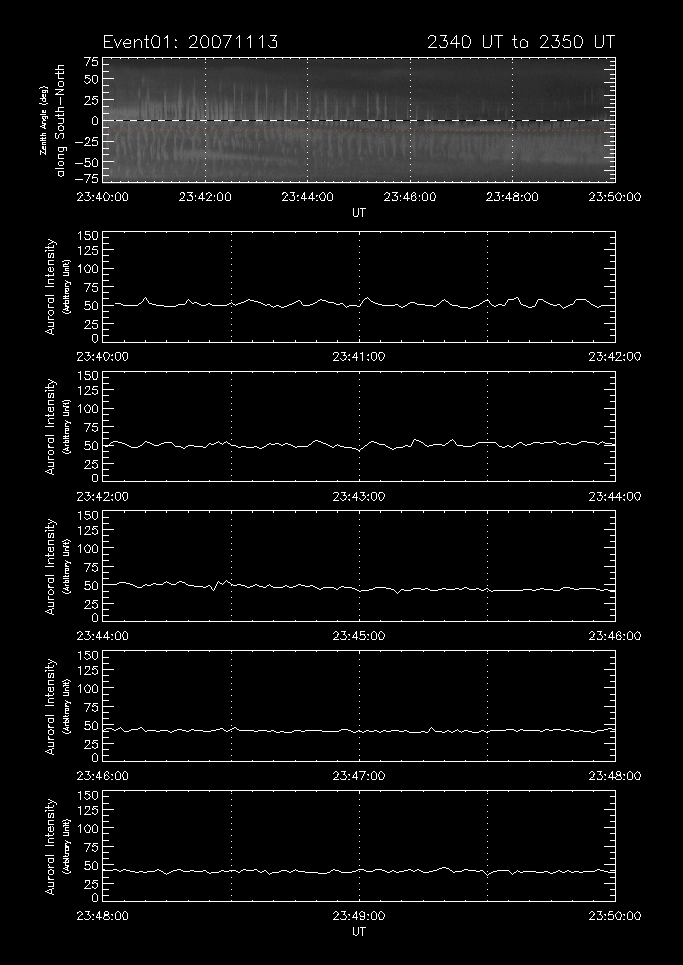Click the "100" tick of the 23:46–23:48 plot
This screenshot has height=965, width=683.
pos(90,689)
